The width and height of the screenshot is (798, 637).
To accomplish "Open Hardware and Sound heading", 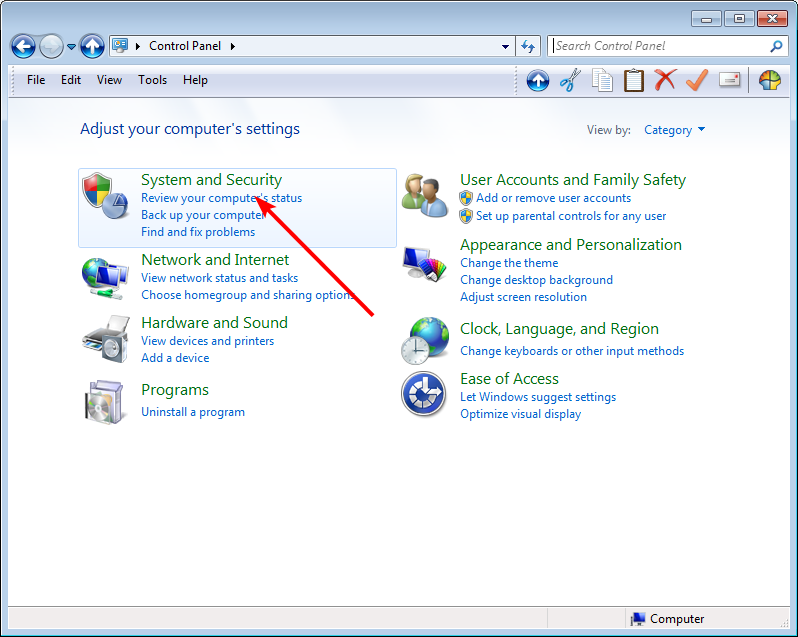I will pos(214,323).
